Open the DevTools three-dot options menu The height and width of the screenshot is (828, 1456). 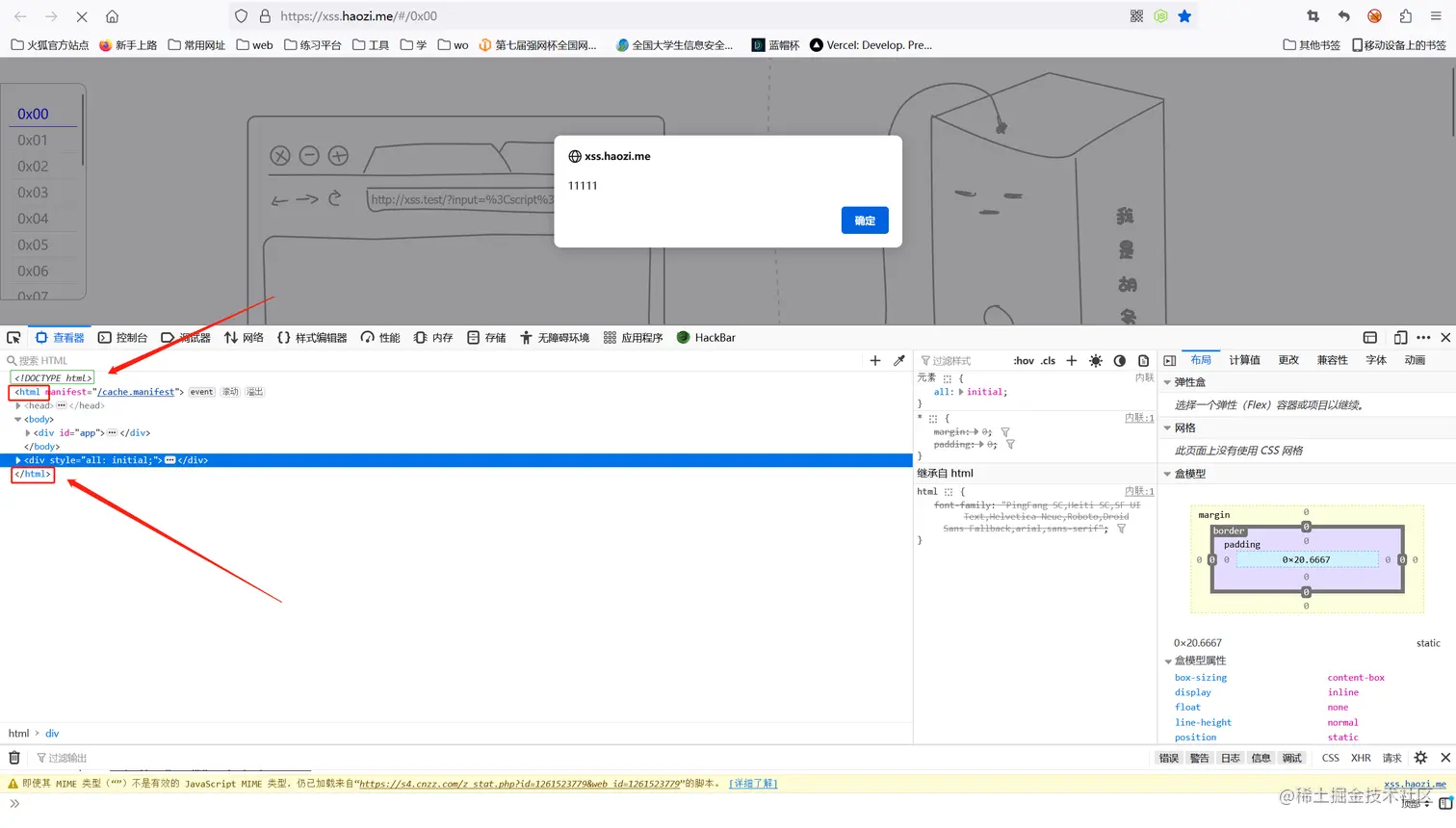pos(1423,338)
